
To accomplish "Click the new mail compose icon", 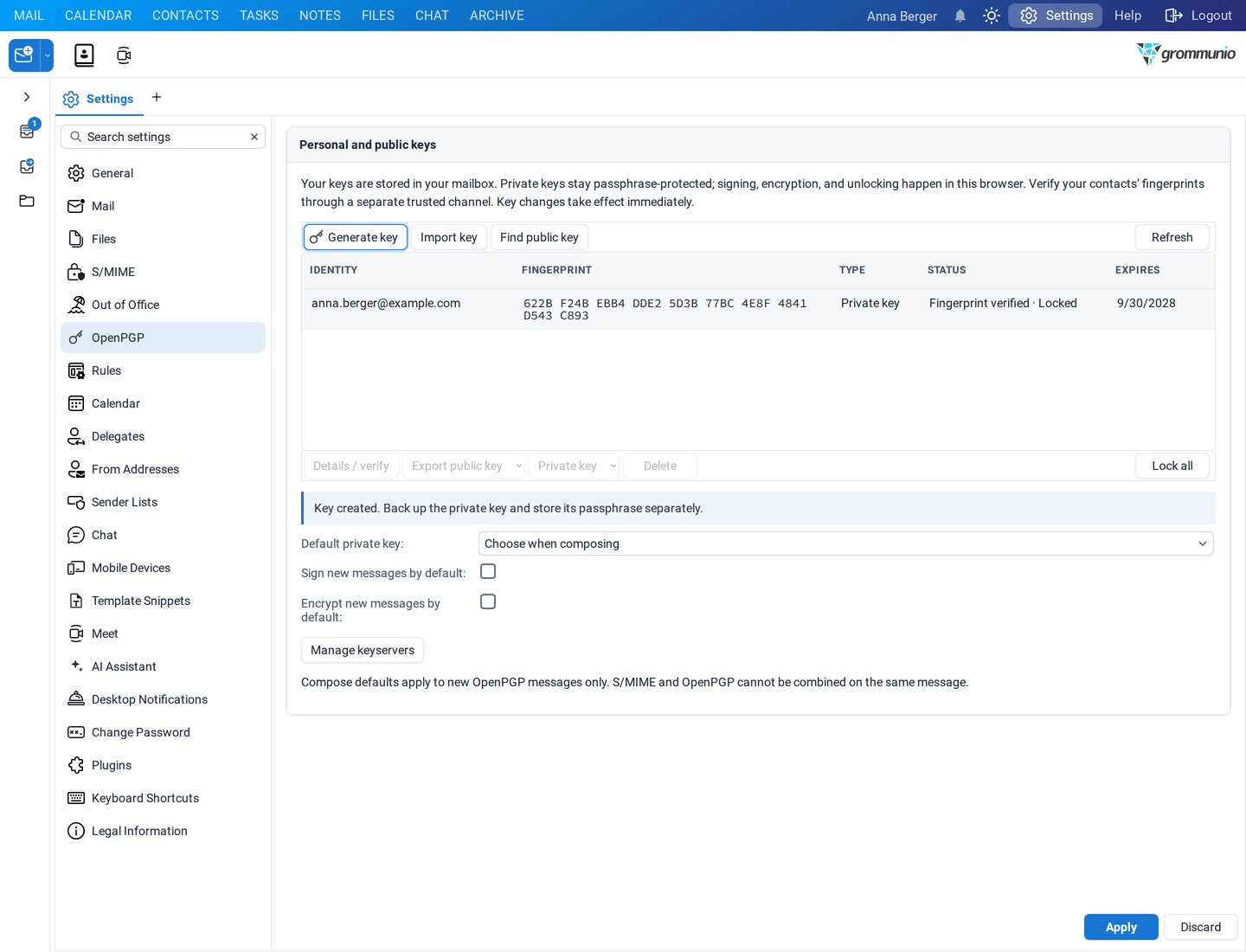I will (24, 55).
